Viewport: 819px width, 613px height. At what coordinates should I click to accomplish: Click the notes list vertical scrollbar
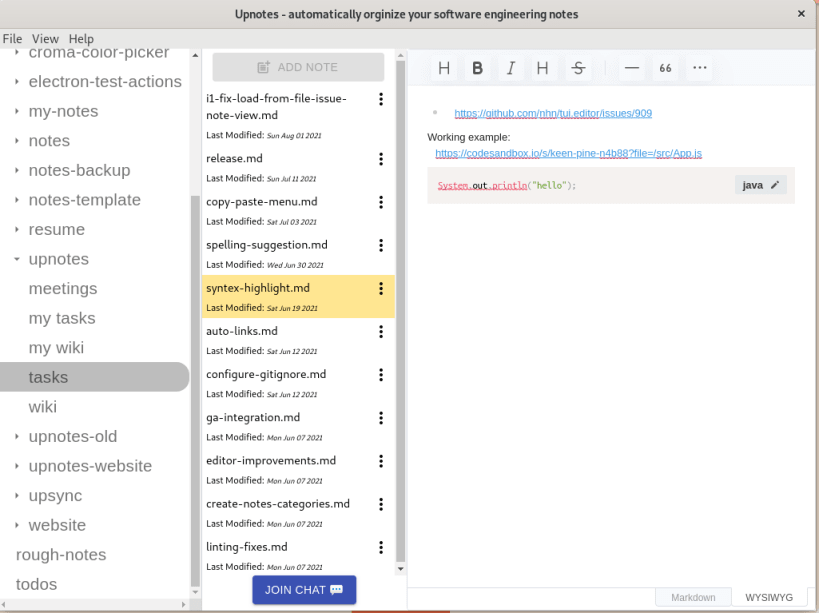click(x=401, y=311)
